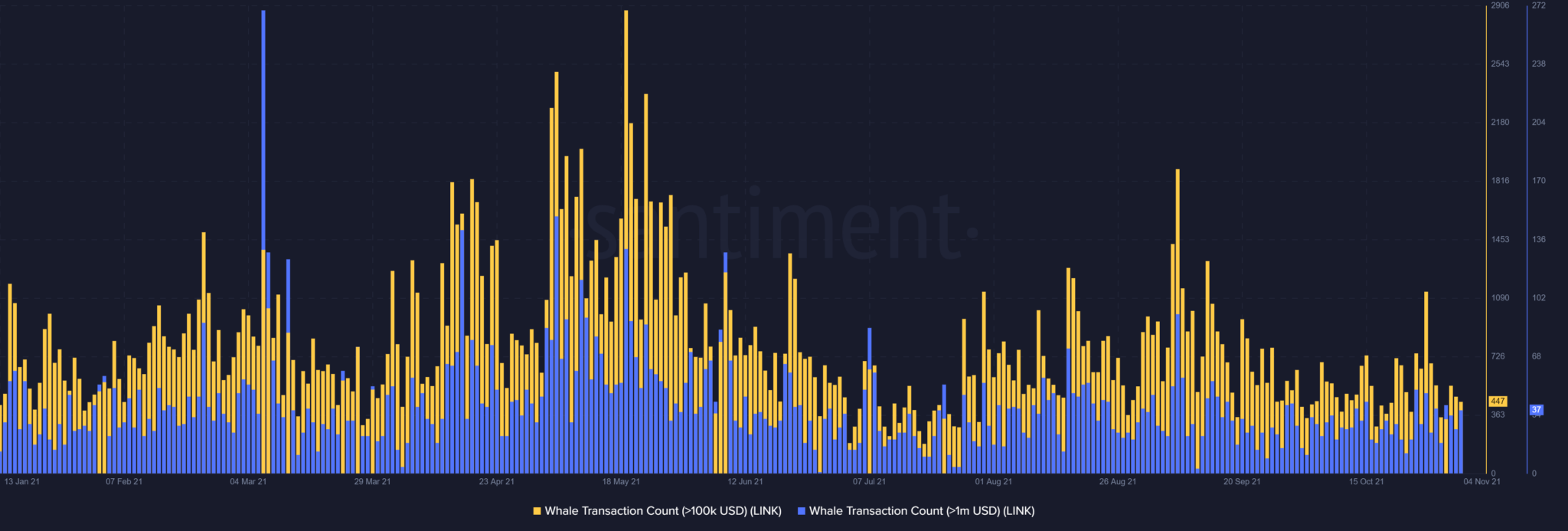This screenshot has height=531, width=1568.
Task: Click the 2906 top value on yellow axis
Action: click(x=1499, y=5)
